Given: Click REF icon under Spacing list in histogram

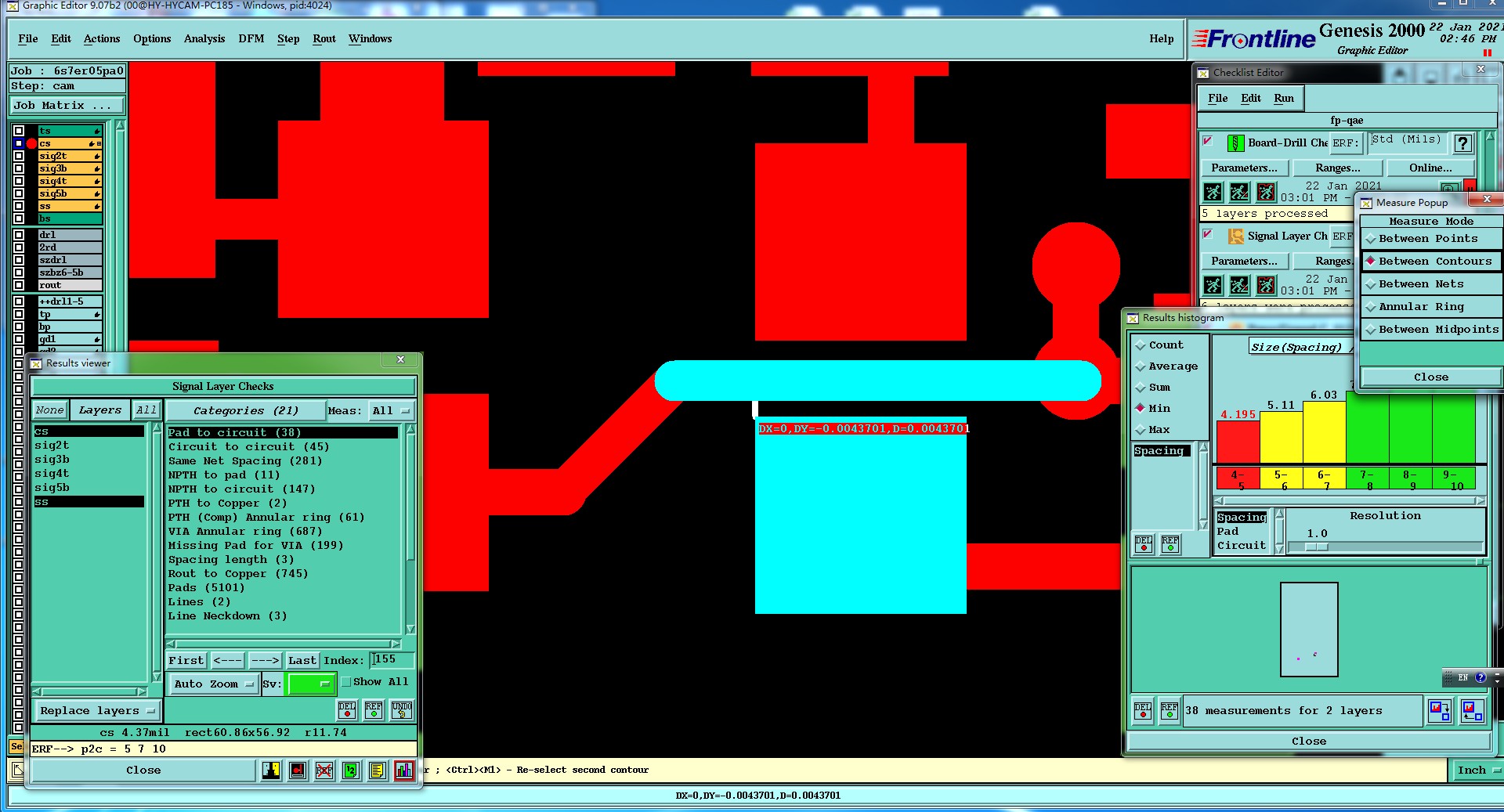Looking at the screenshot, I should pyautogui.click(x=1170, y=543).
